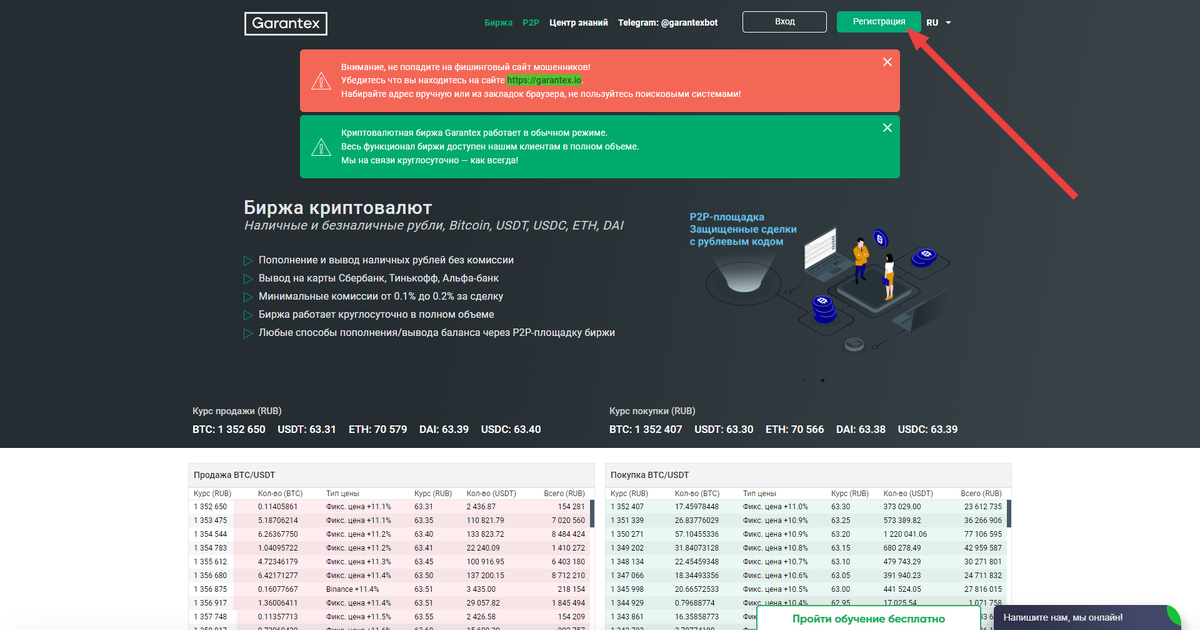This screenshot has width=1200, height=630.
Task: Use the Покупка BTC/USDT table scrollbar
Action: 1010,514
